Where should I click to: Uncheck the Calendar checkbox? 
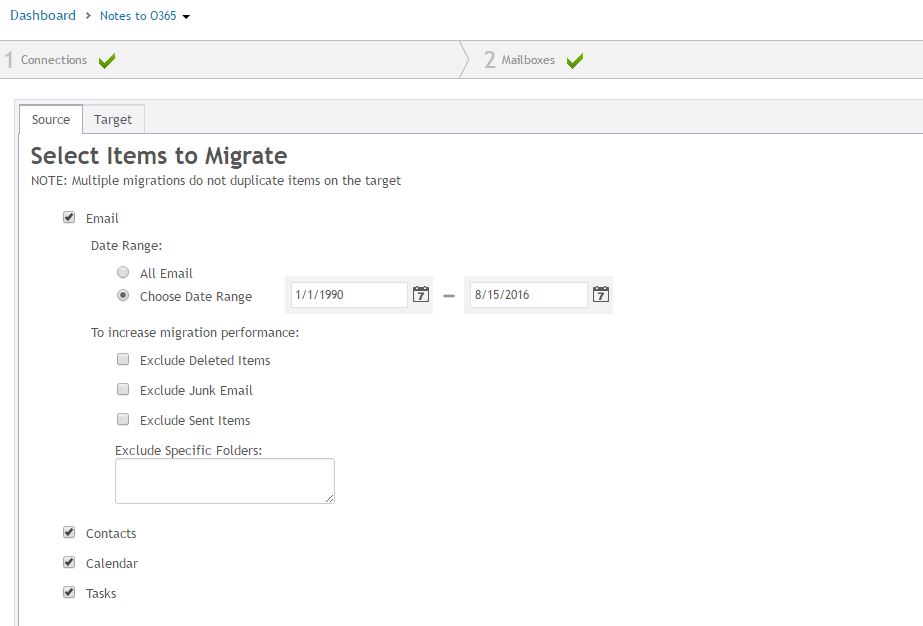(69, 562)
